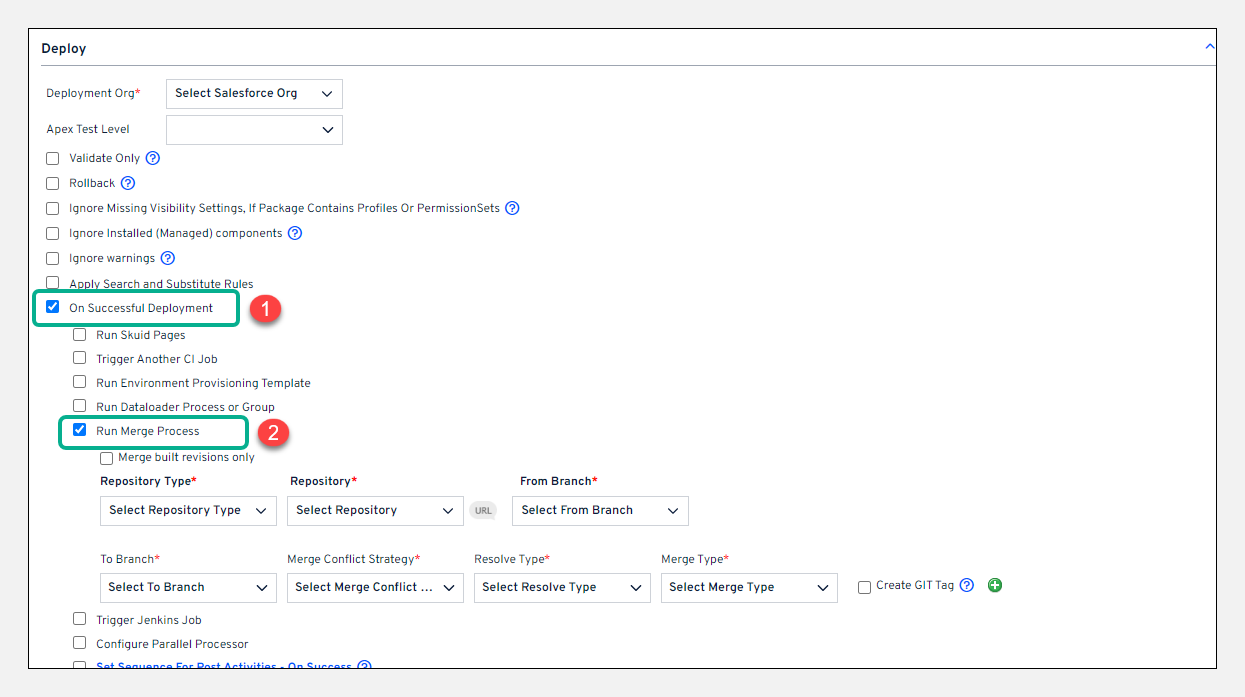
Task: Open the Merge Type dropdown
Action: coord(748,587)
